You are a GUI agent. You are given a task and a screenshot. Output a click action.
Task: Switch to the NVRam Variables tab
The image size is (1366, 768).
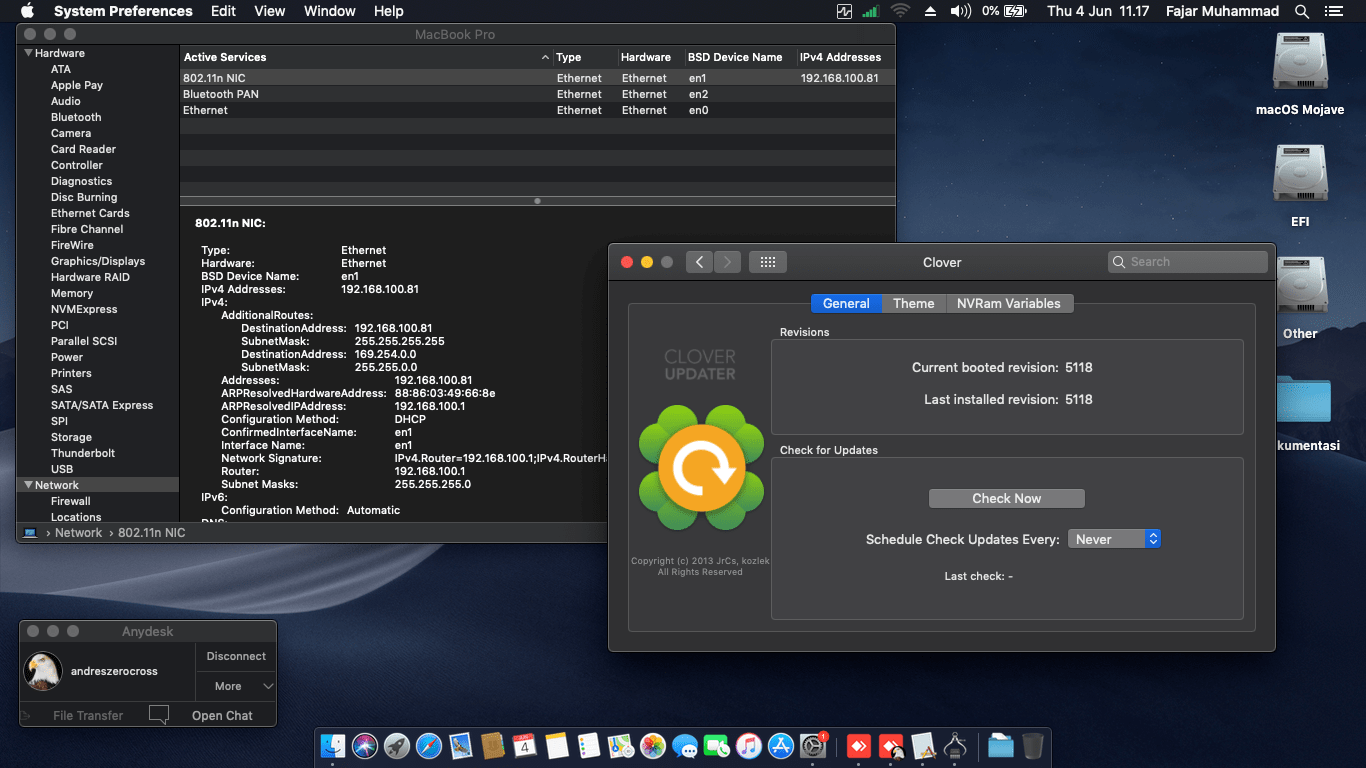[1009, 303]
